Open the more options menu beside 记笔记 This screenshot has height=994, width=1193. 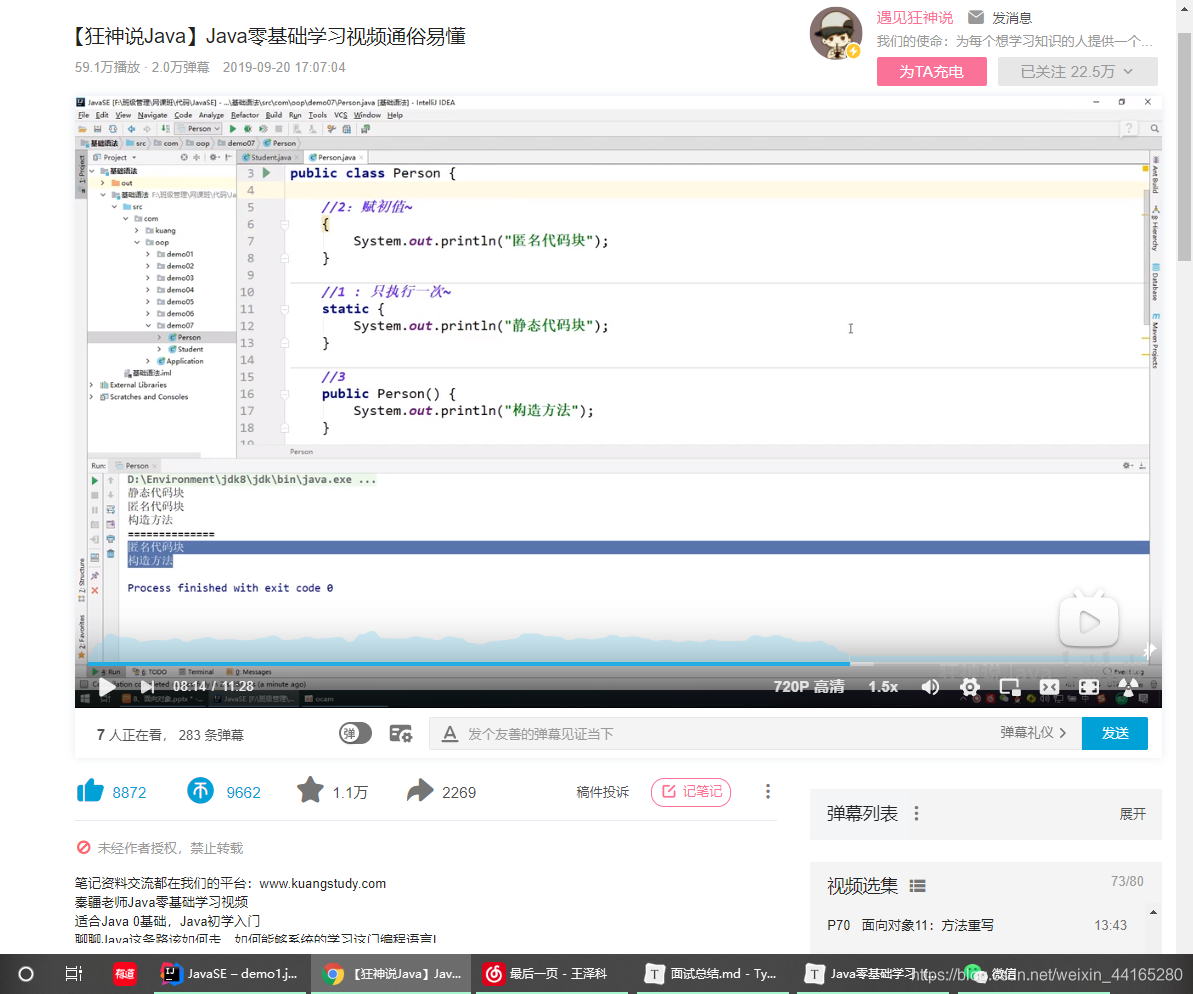coord(768,792)
